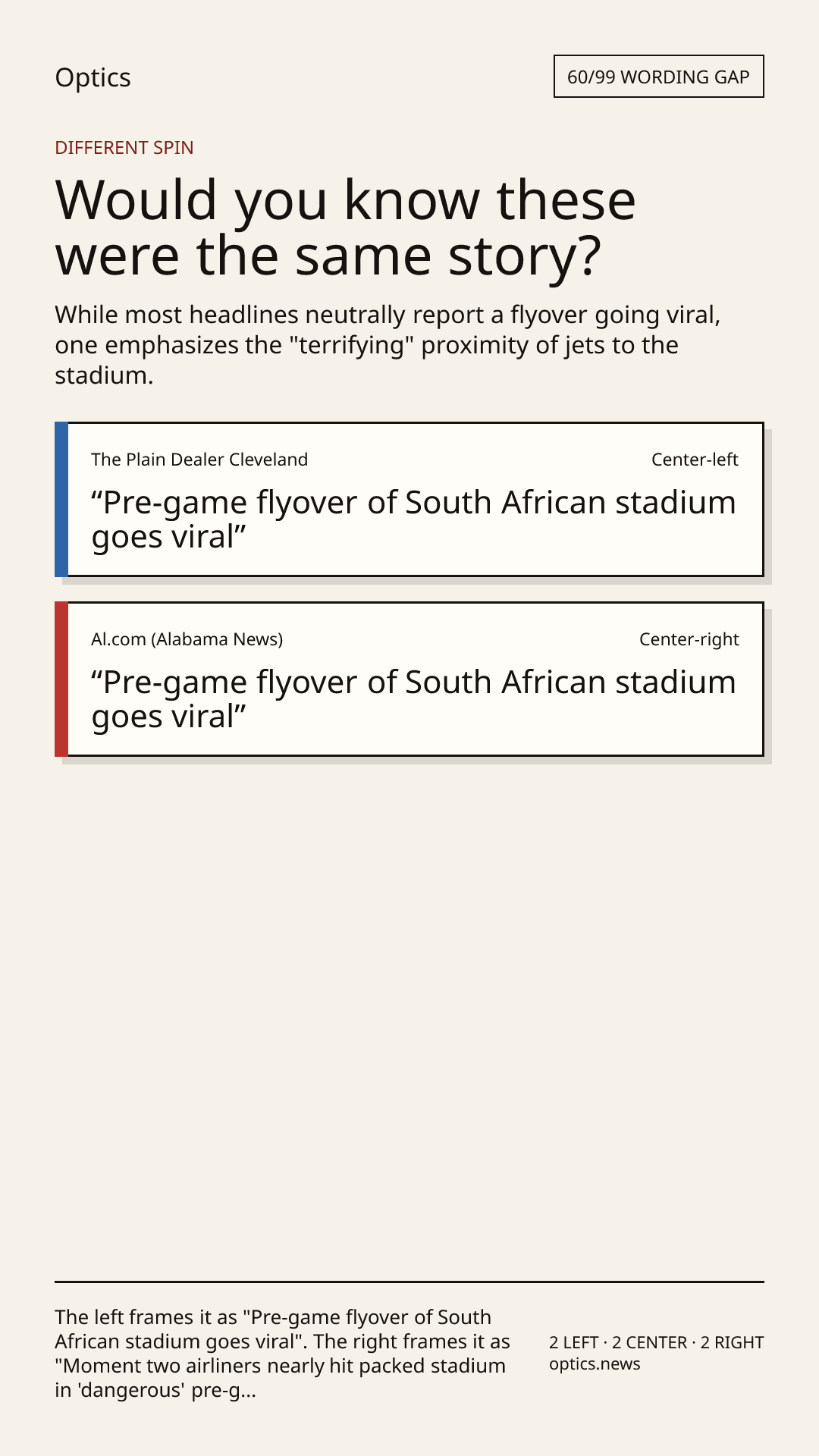Select the DIFFERENT SPIN label
This screenshot has height=1456, width=819.
tap(124, 147)
